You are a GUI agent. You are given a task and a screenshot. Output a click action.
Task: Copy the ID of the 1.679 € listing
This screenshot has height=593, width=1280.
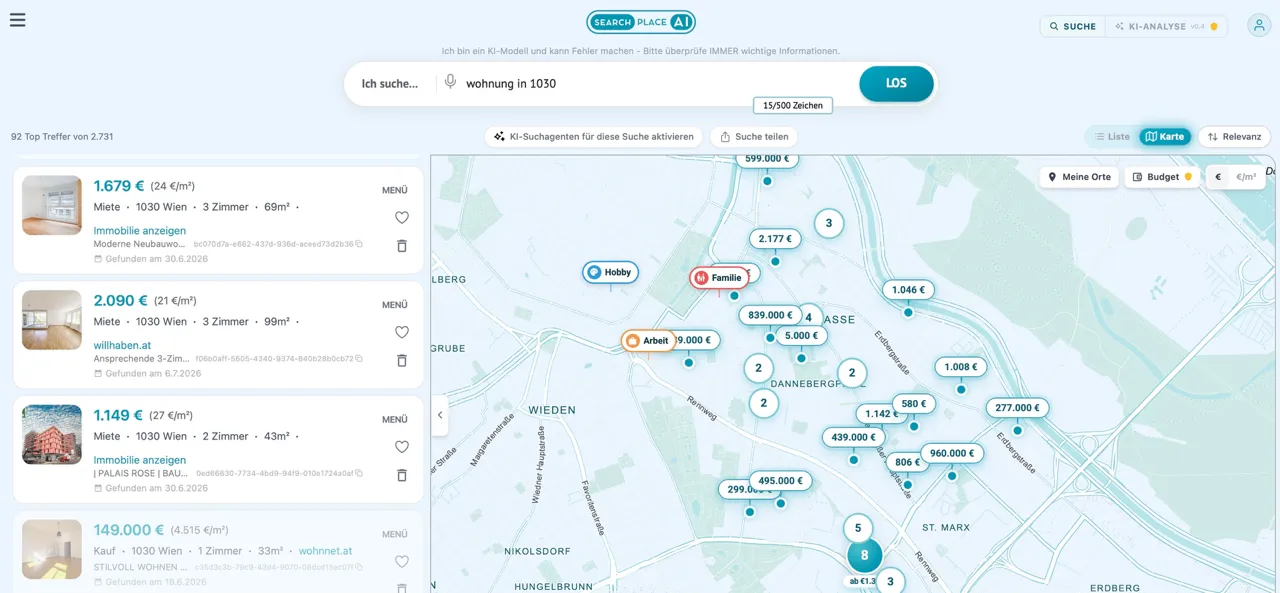(x=359, y=244)
